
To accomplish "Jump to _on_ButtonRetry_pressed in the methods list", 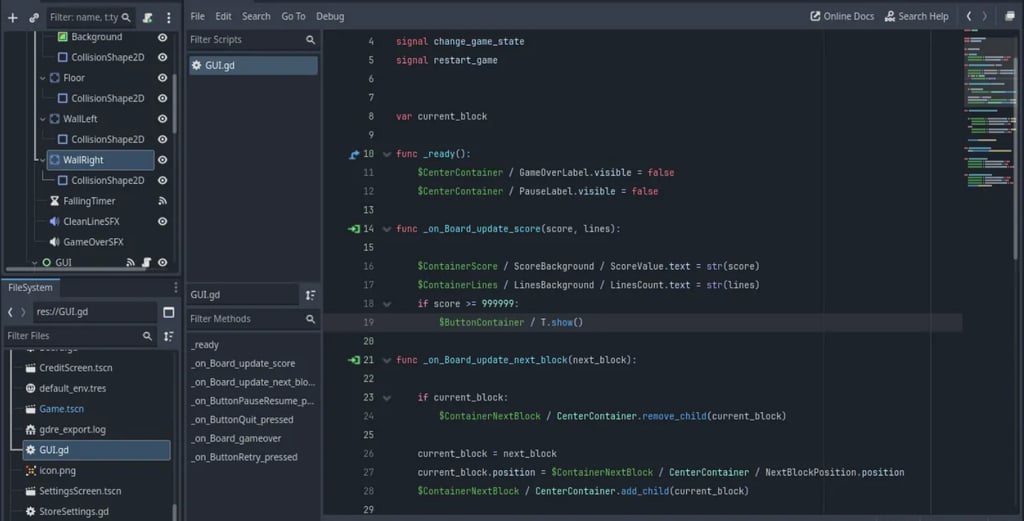I will [x=244, y=458].
